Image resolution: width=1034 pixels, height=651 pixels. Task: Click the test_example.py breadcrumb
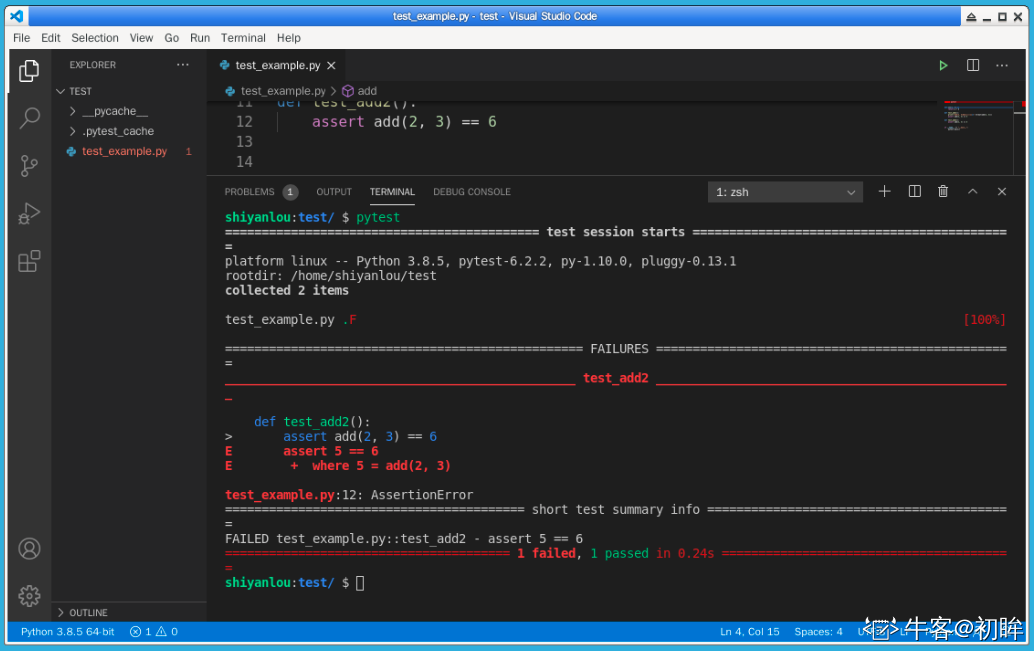pos(283,91)
